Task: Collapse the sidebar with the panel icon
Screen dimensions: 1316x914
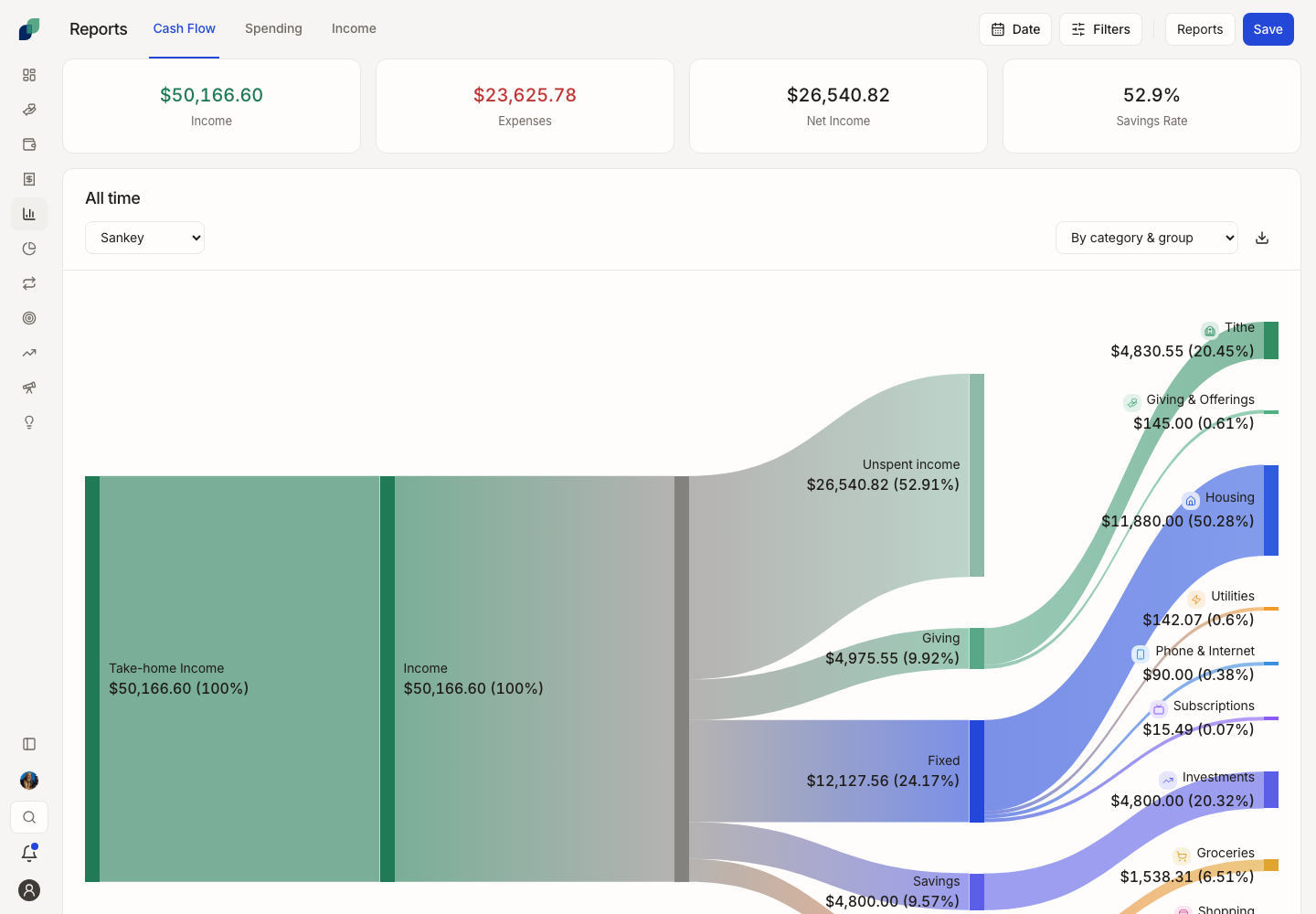Action: pos(29,744)
